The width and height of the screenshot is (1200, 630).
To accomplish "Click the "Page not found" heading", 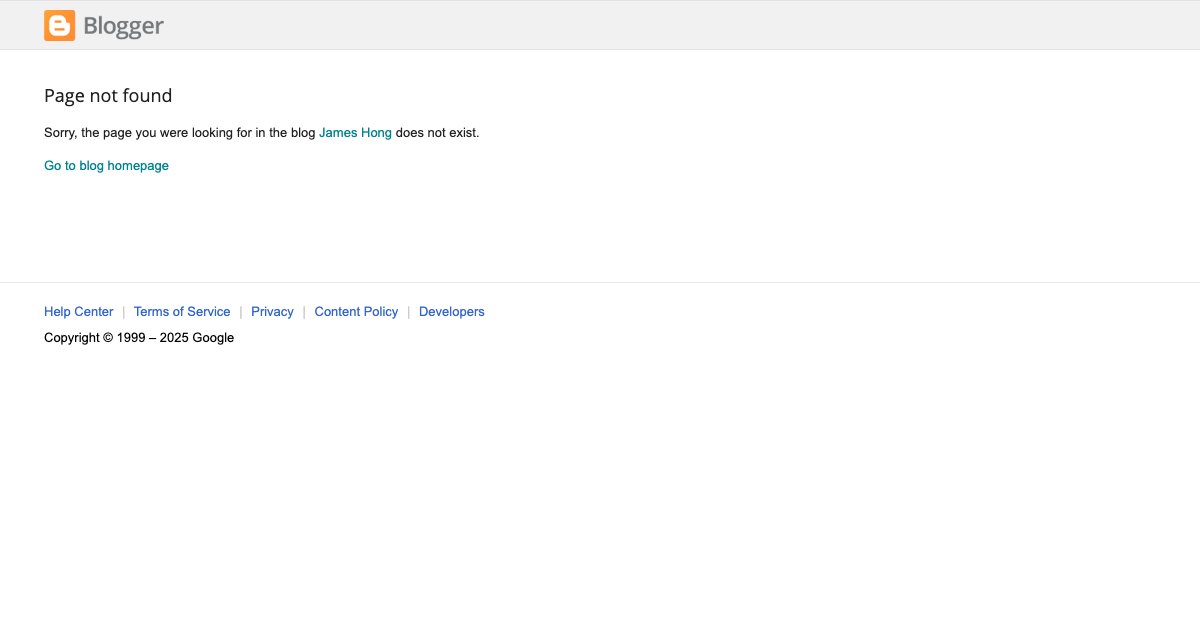I will (108, 96).
